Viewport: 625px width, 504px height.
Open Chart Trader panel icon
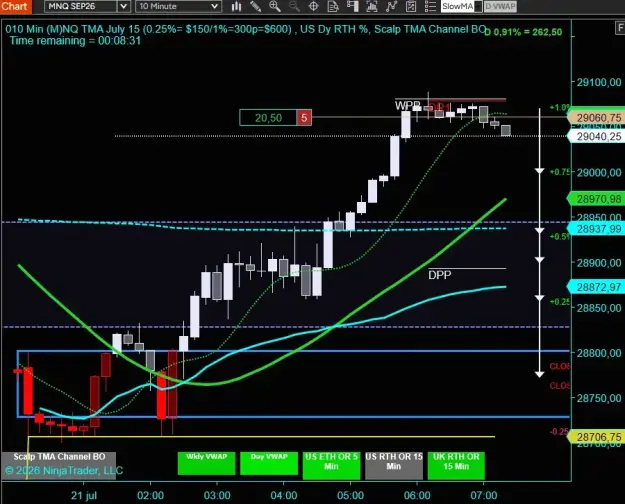pyautogui.click(x=353, y=6)
